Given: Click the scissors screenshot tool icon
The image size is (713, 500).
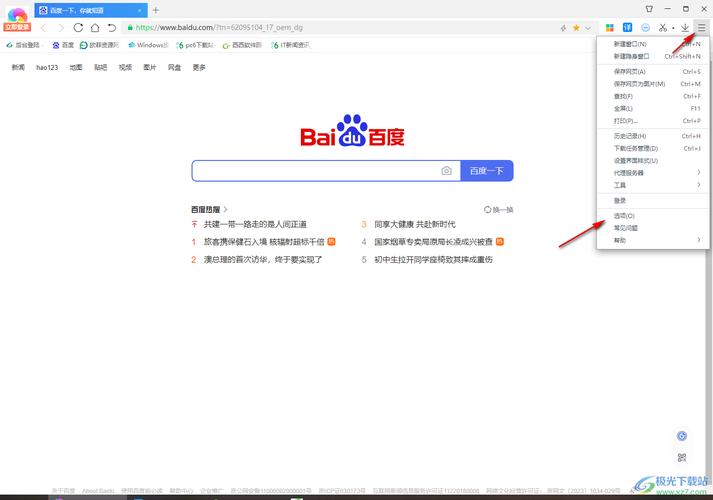Looking at the screenshot, I should point(663,28).
